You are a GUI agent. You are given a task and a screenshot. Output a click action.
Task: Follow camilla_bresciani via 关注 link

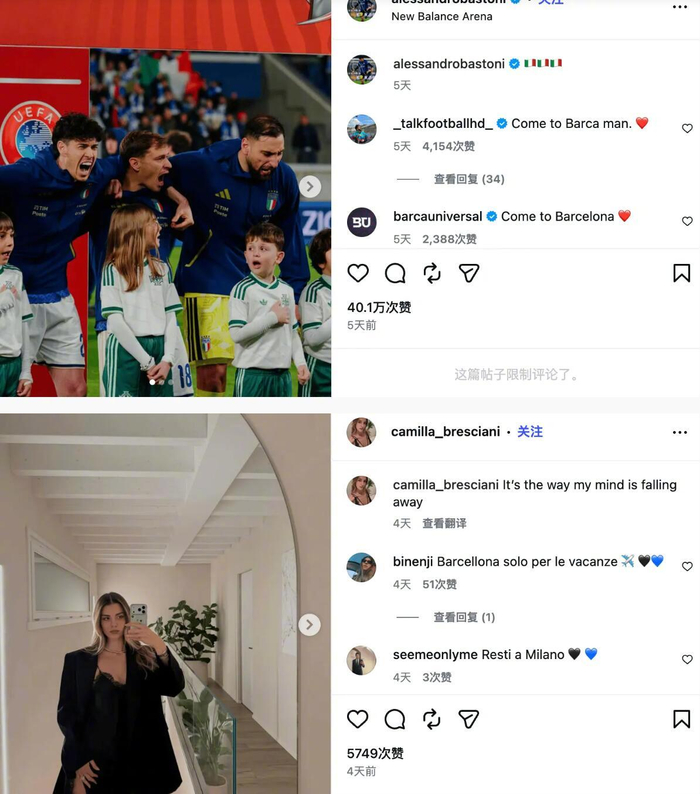pyautogui.click(x=530, y=431)
